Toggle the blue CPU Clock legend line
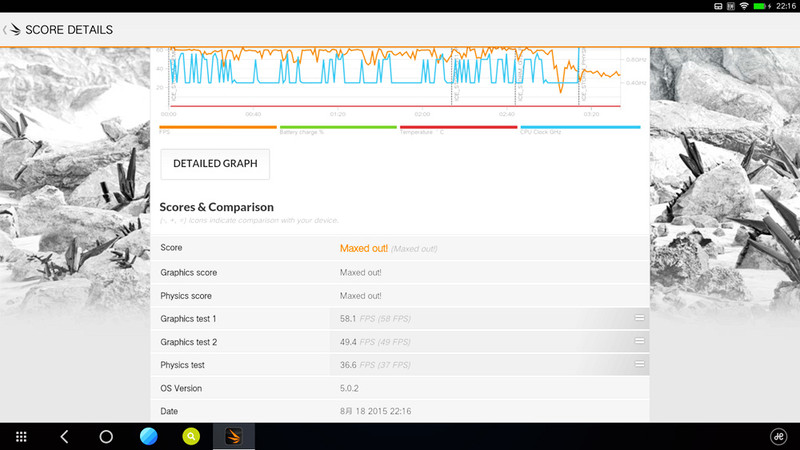 pyautogui.click(x=580, y=127)
